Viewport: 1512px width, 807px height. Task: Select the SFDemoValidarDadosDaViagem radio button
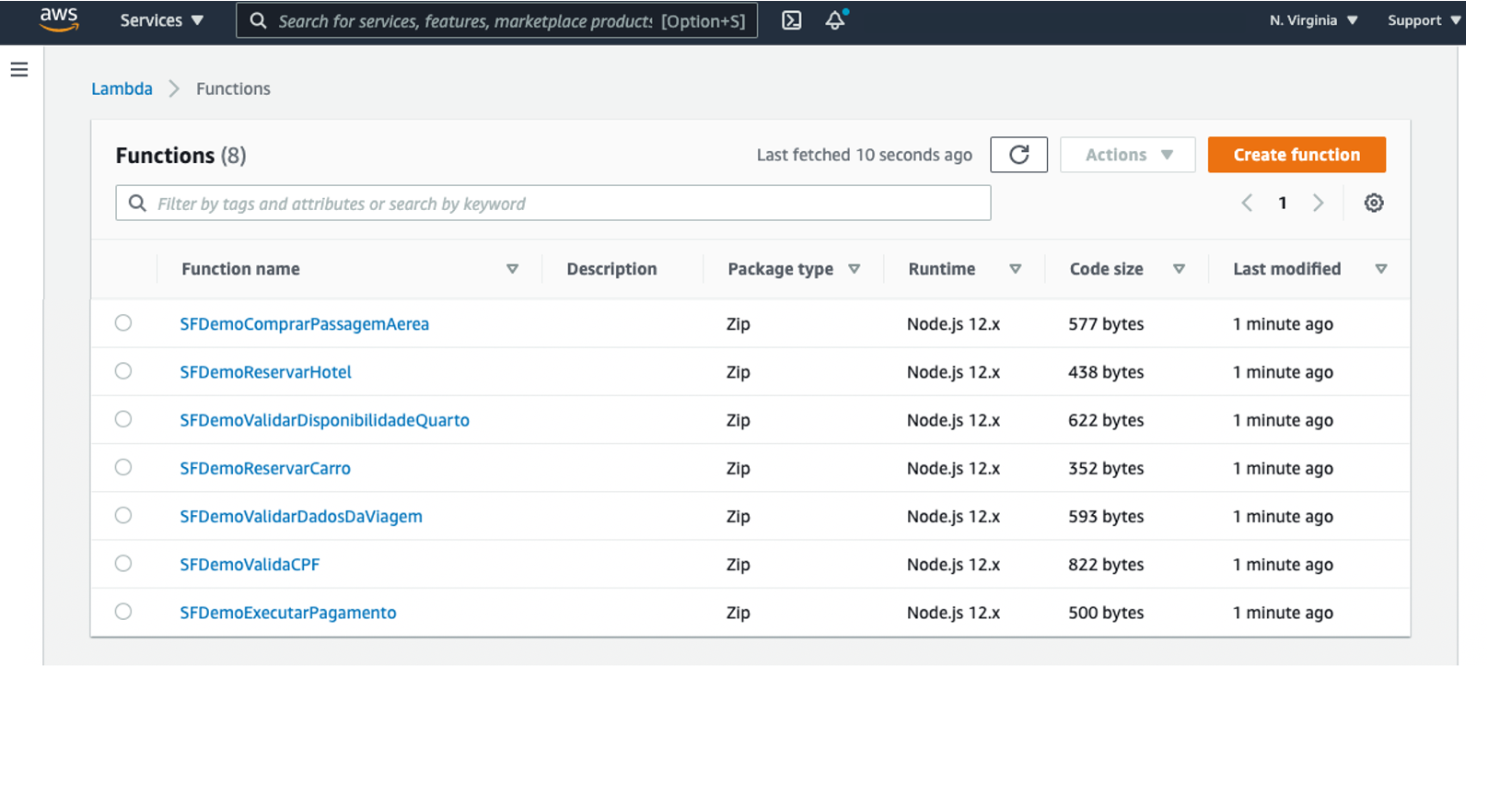[123, 515]
